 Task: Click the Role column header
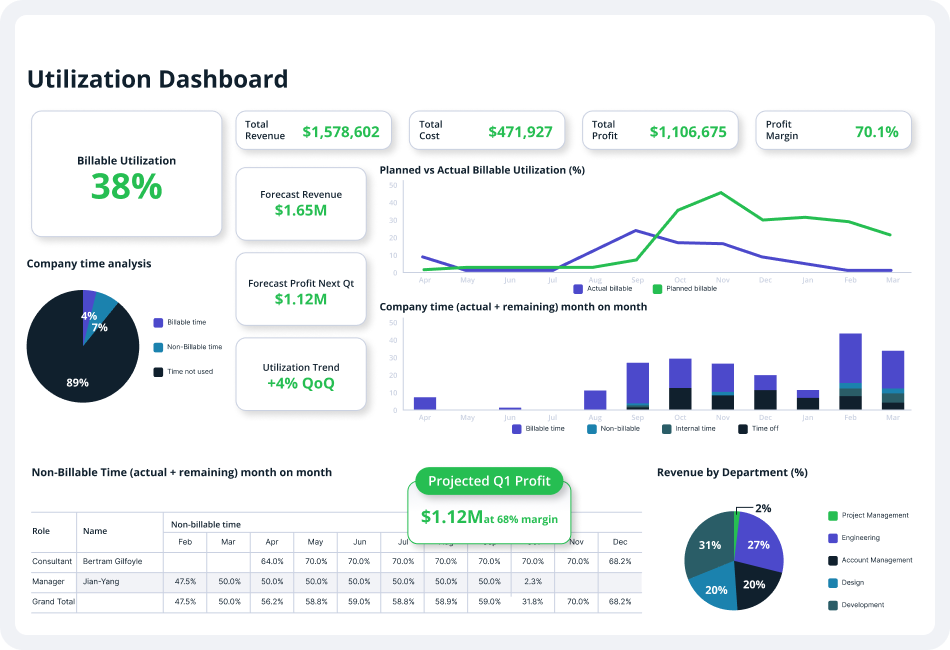[41, 531]
